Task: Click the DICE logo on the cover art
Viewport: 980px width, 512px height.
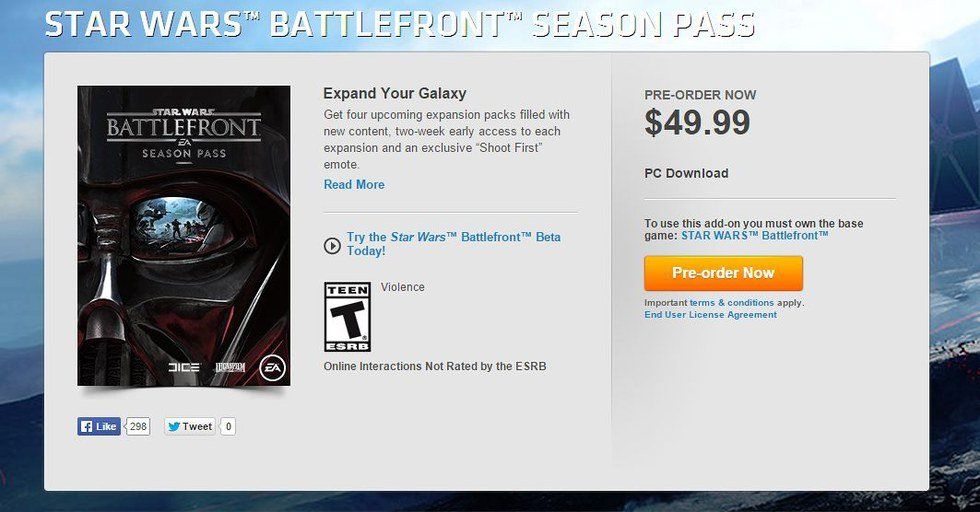Action: point(185,368)
